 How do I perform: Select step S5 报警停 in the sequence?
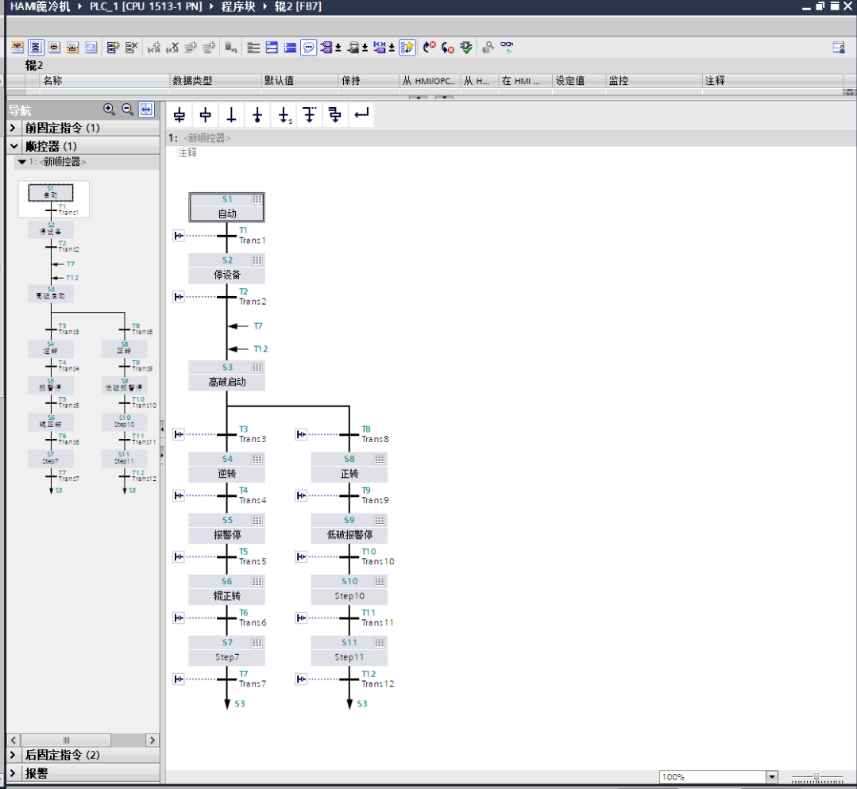227,528
